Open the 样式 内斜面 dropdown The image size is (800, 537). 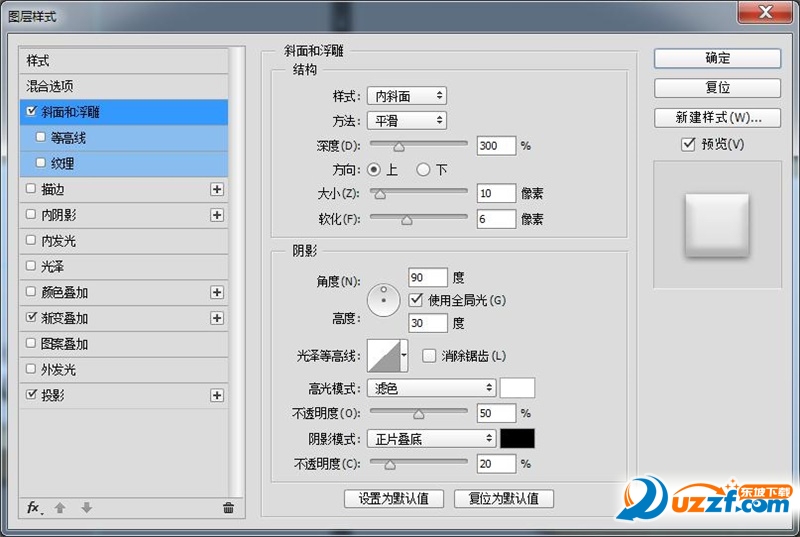[406, 96]
